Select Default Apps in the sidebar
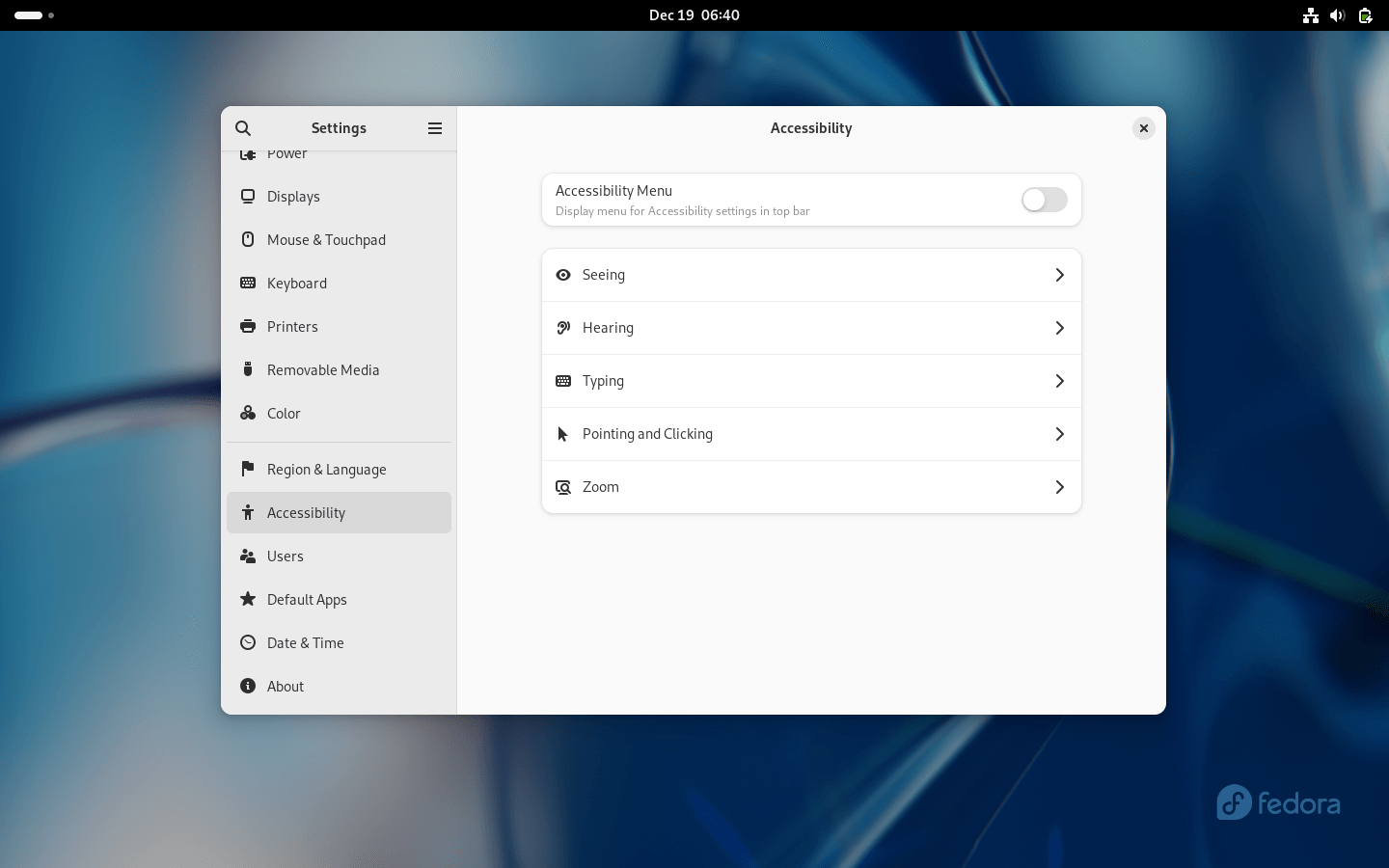 point(307,599)
